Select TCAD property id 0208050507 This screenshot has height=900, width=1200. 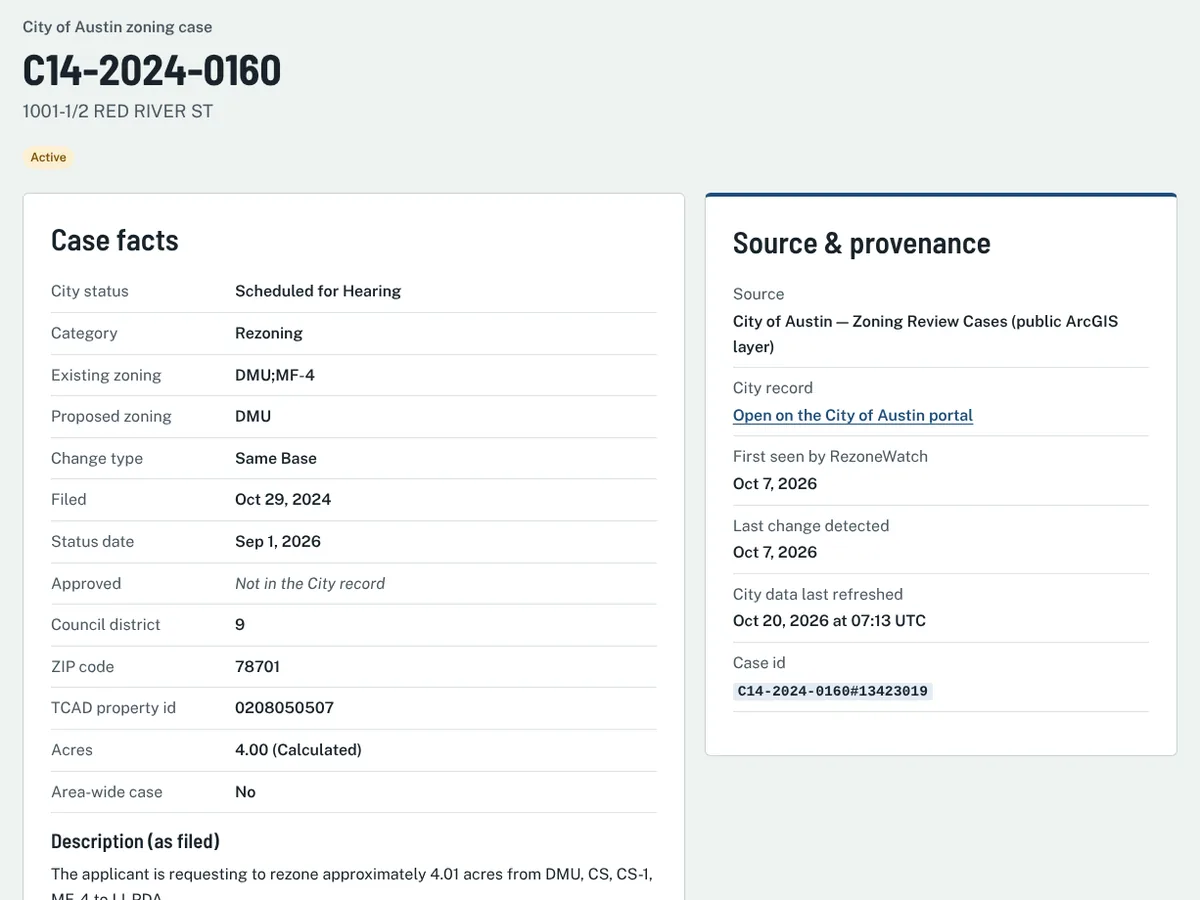click(284, 707)
